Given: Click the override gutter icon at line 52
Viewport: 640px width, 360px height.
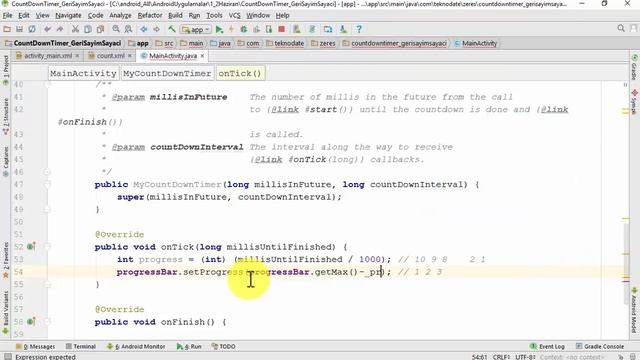Looking at the screenshot, I should coord(31,247).
